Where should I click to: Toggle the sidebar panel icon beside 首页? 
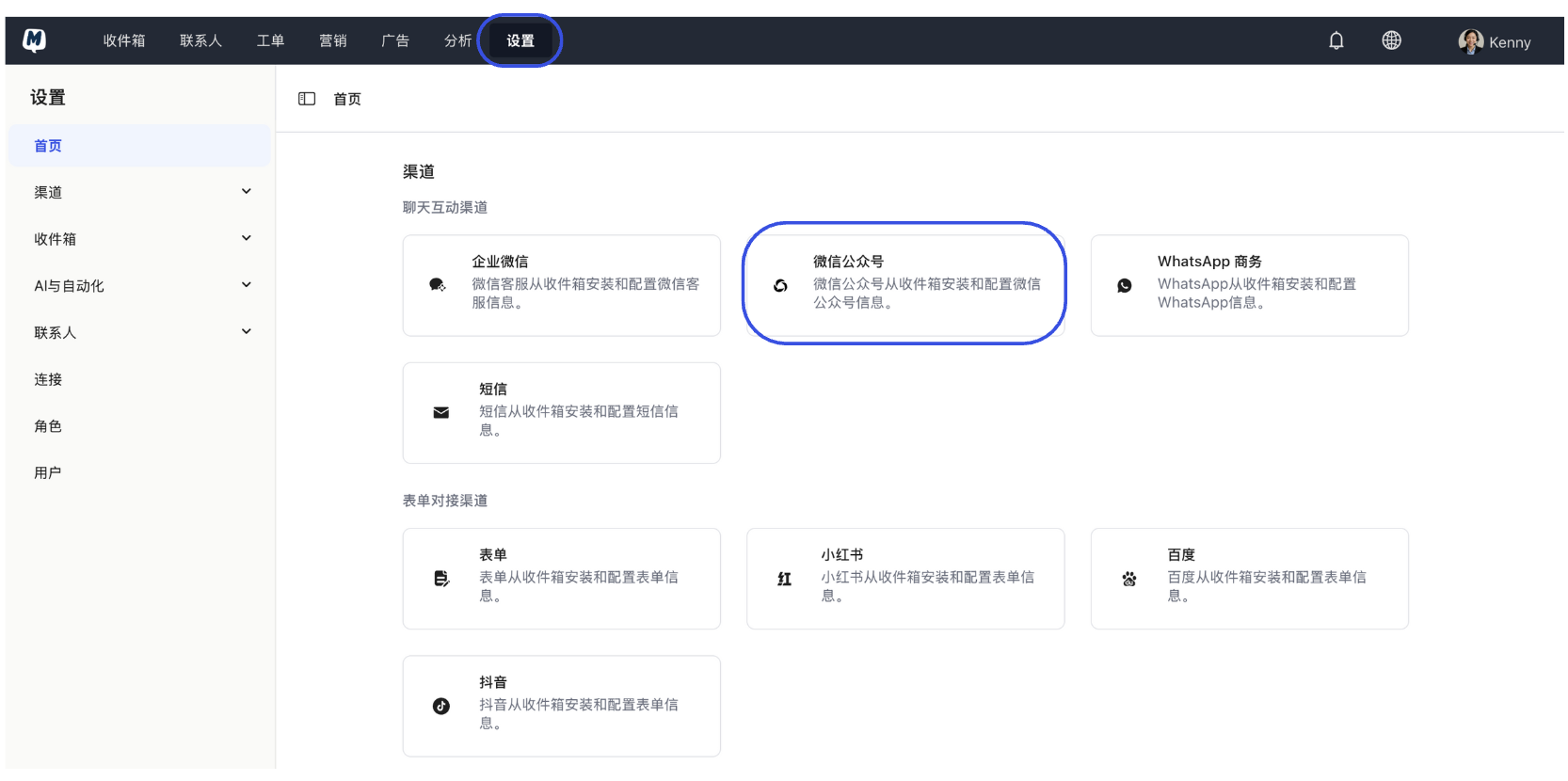click(307, 99)
